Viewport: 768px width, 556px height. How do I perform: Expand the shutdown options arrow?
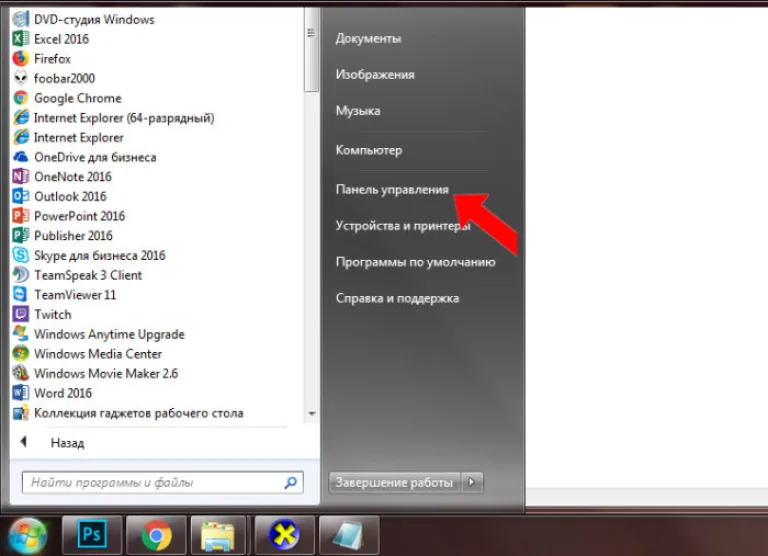472,483
